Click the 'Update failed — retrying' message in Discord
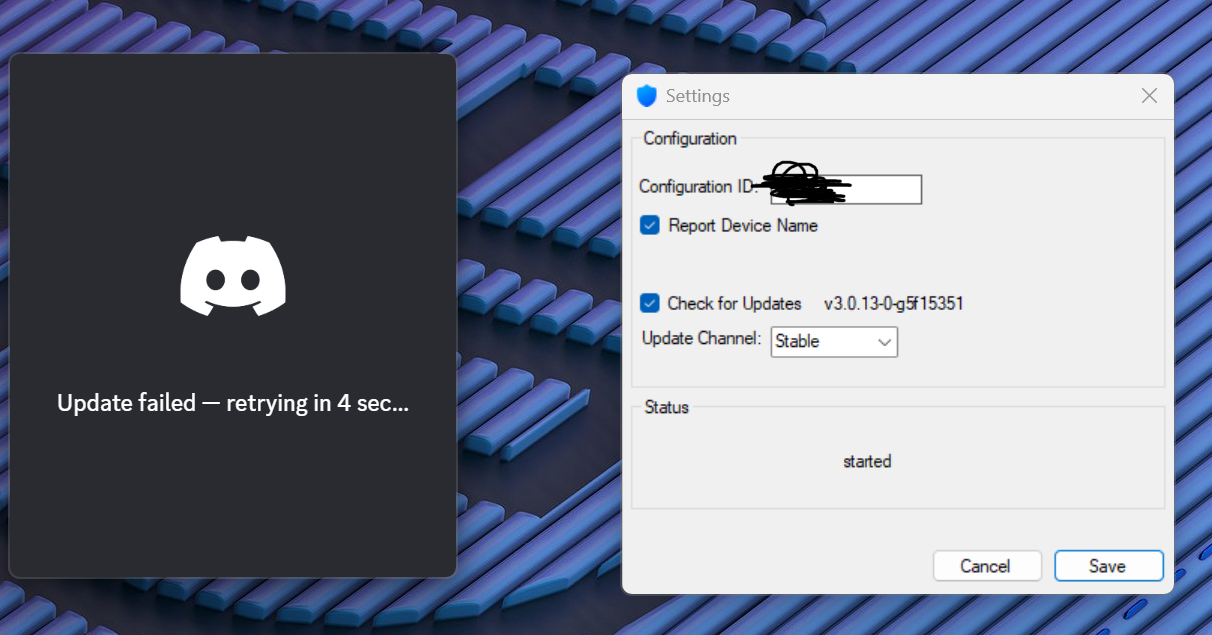The image size is (1212, 635). tap(233, 403)
